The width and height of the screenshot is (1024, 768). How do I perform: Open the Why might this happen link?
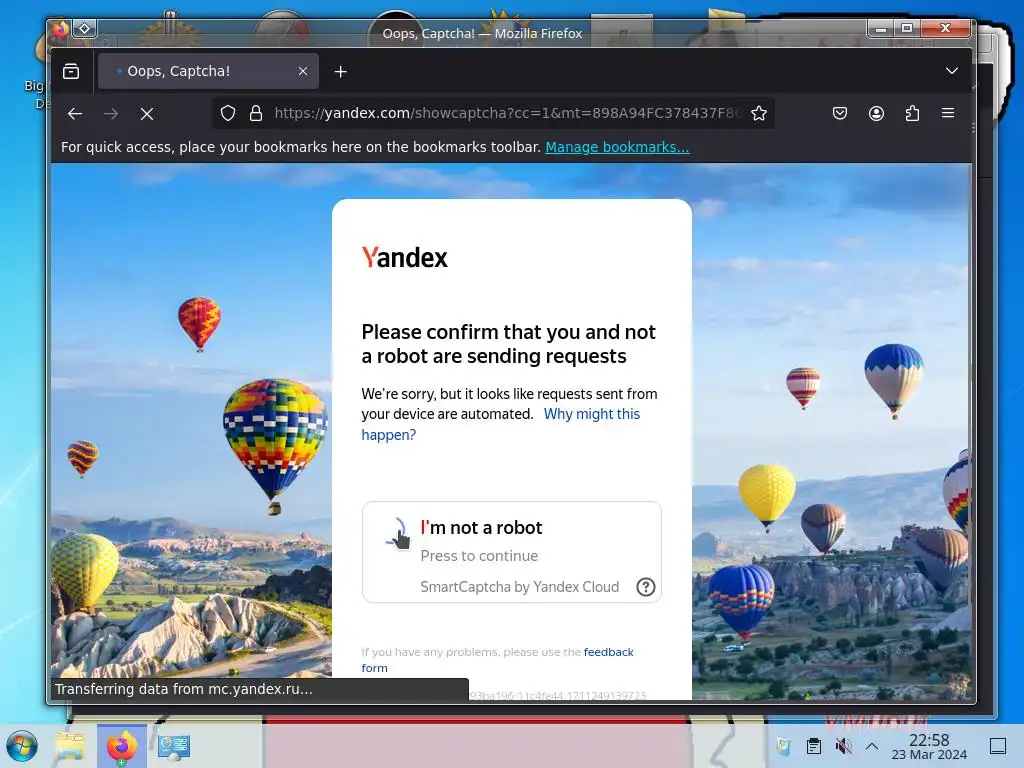(x=501, y=424)
